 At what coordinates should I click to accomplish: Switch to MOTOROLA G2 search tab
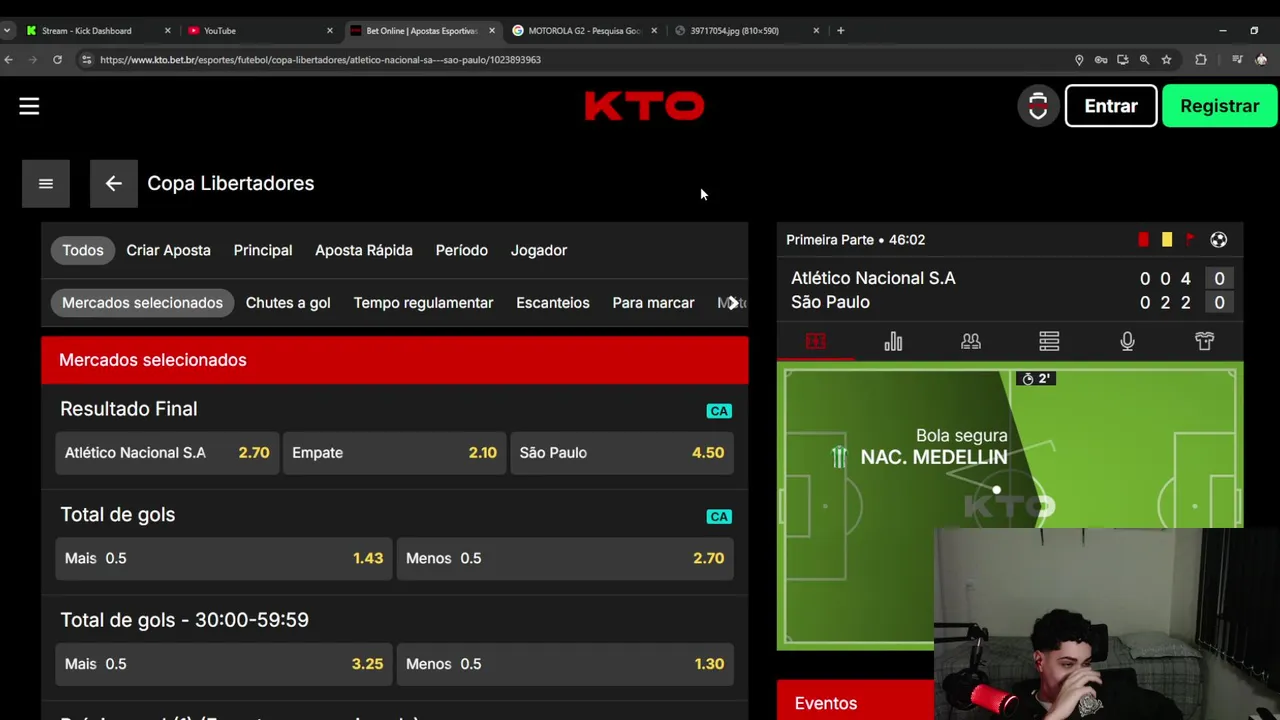pyautogui.click(x=584, y=31)
